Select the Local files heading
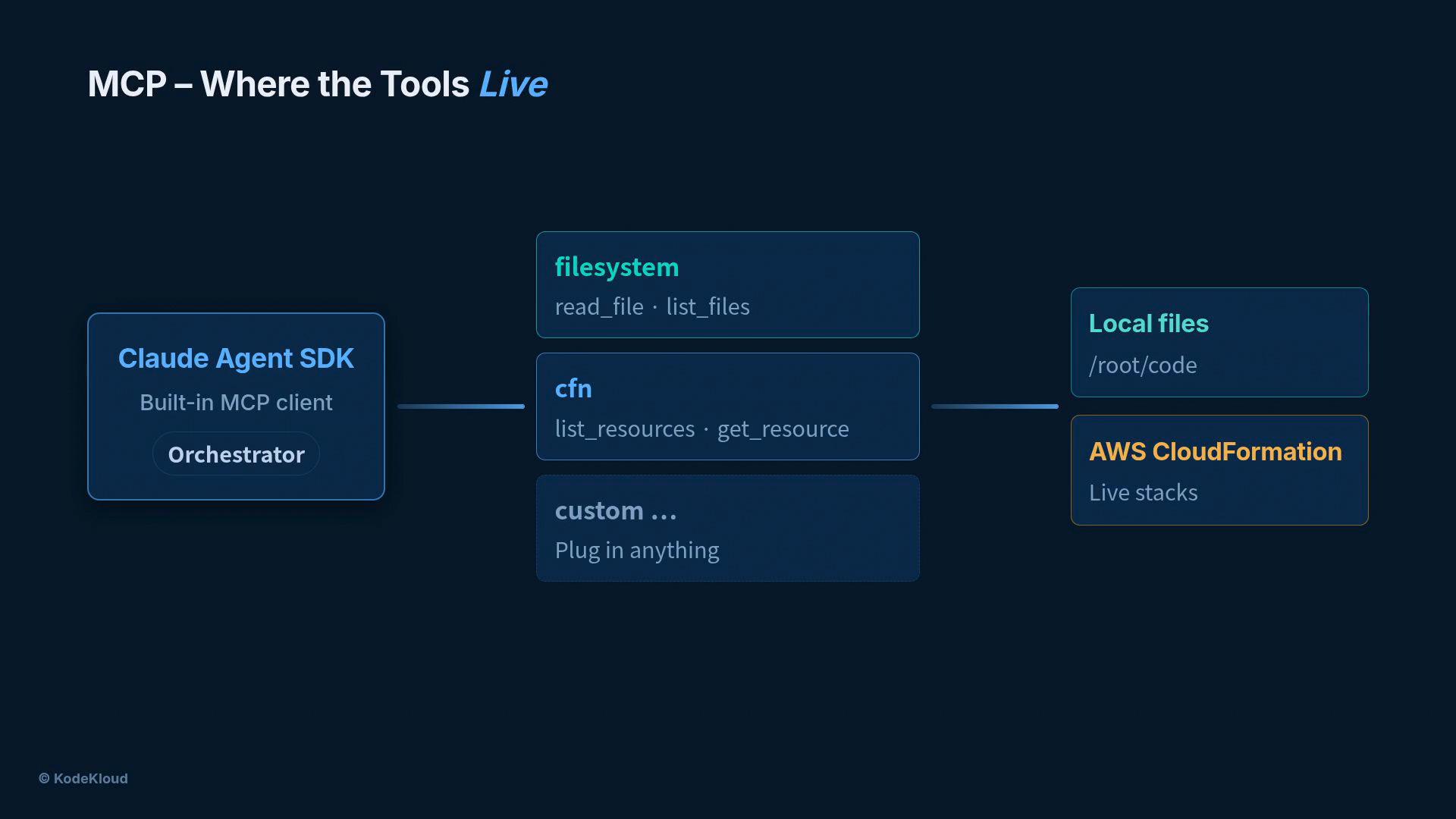This screenshot has width=1456, height=819. point(1148,323)
